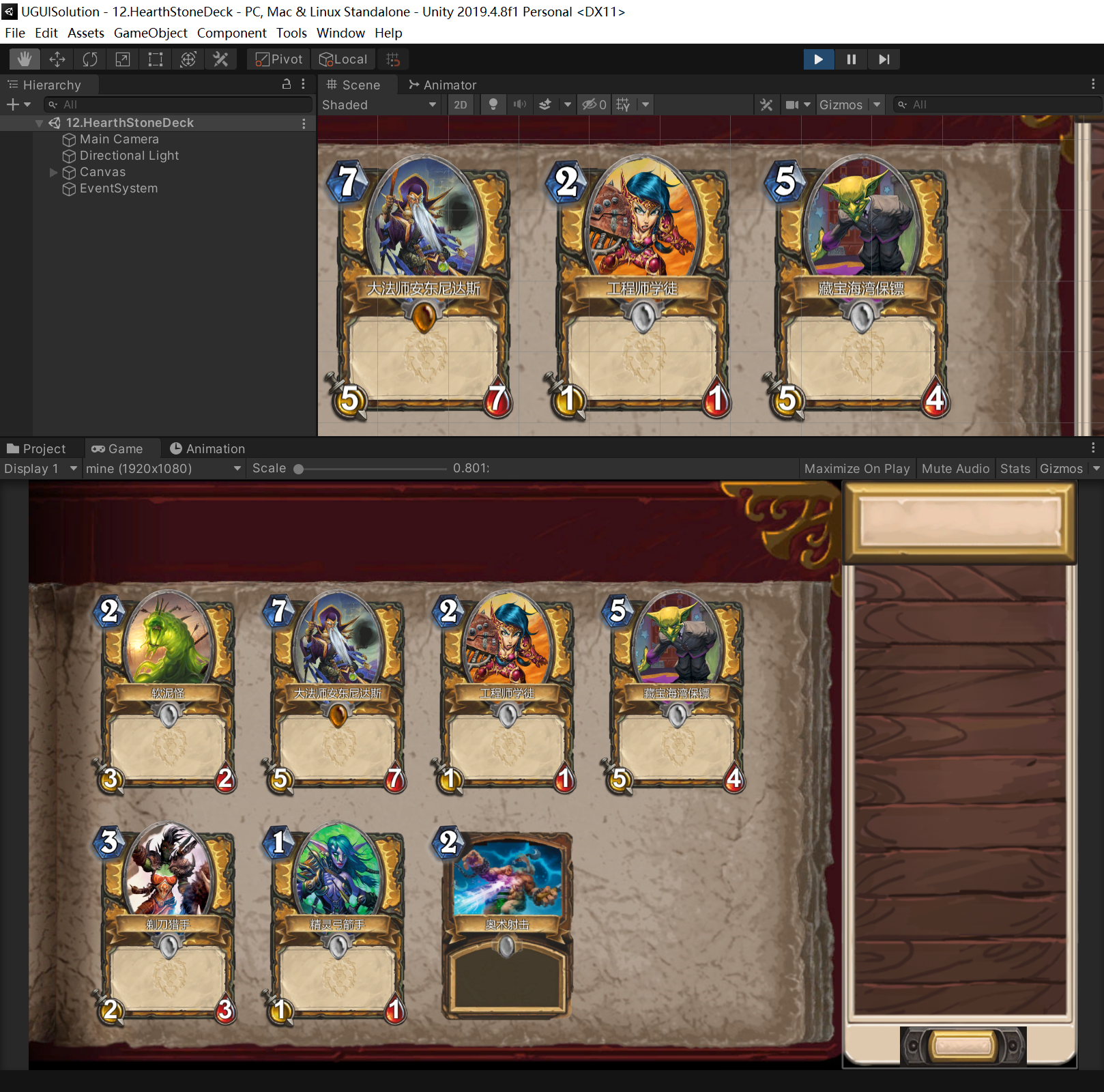Toggle grid snapping icon in toolbar
1104x1092 pixels.
point(393,59)
